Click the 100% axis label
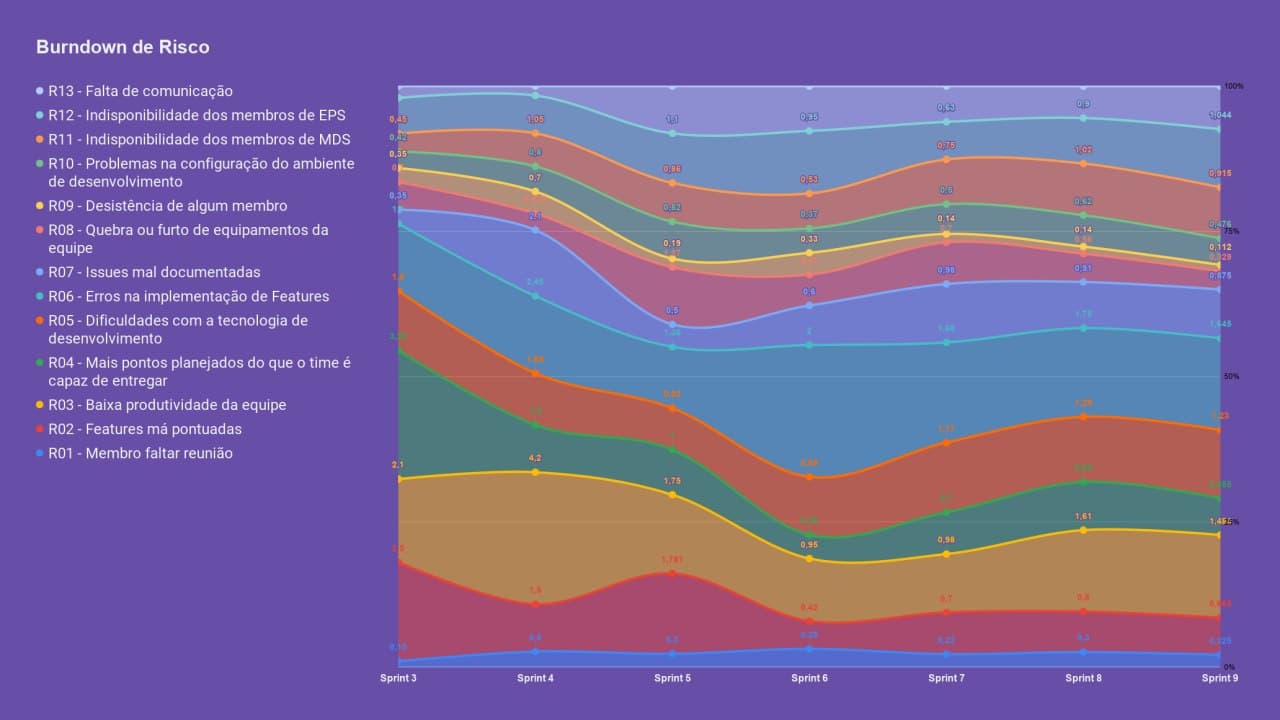Viewport: 1280px width, 720px height. 1234,86
